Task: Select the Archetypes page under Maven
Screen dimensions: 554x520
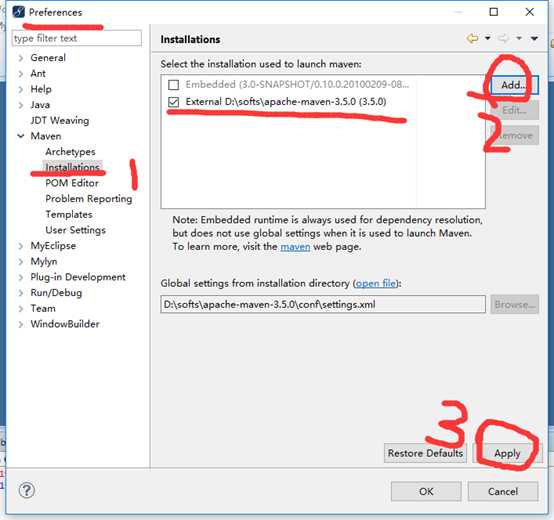Action: pos(70,152)
